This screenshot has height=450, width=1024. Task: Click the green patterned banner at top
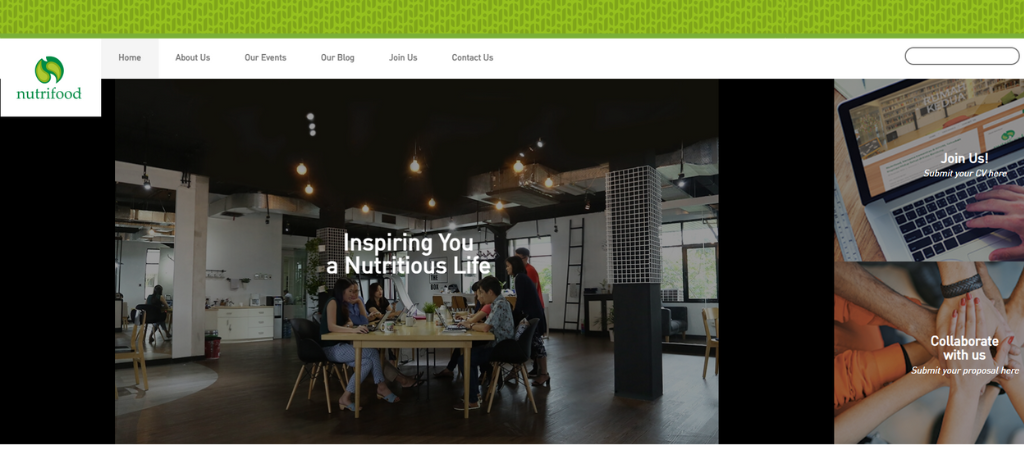(512, 18)
